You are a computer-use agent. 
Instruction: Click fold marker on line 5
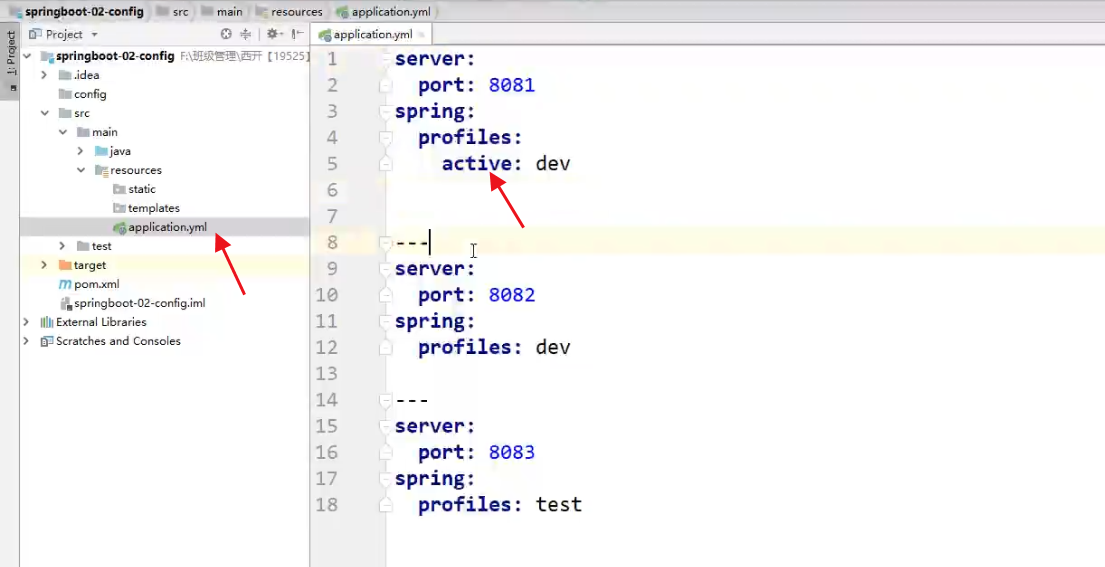(385, 163)
